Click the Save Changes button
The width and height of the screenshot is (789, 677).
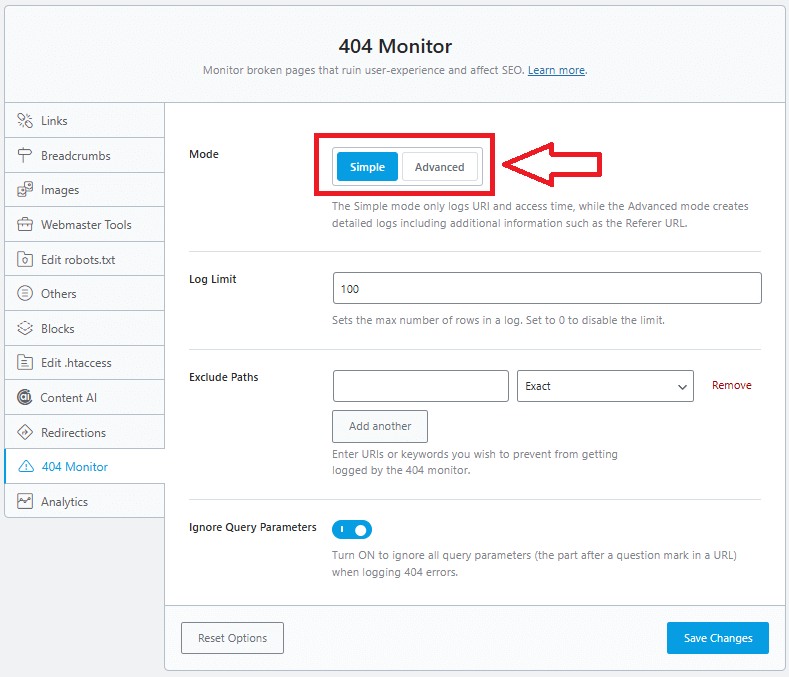click(717, 638)
